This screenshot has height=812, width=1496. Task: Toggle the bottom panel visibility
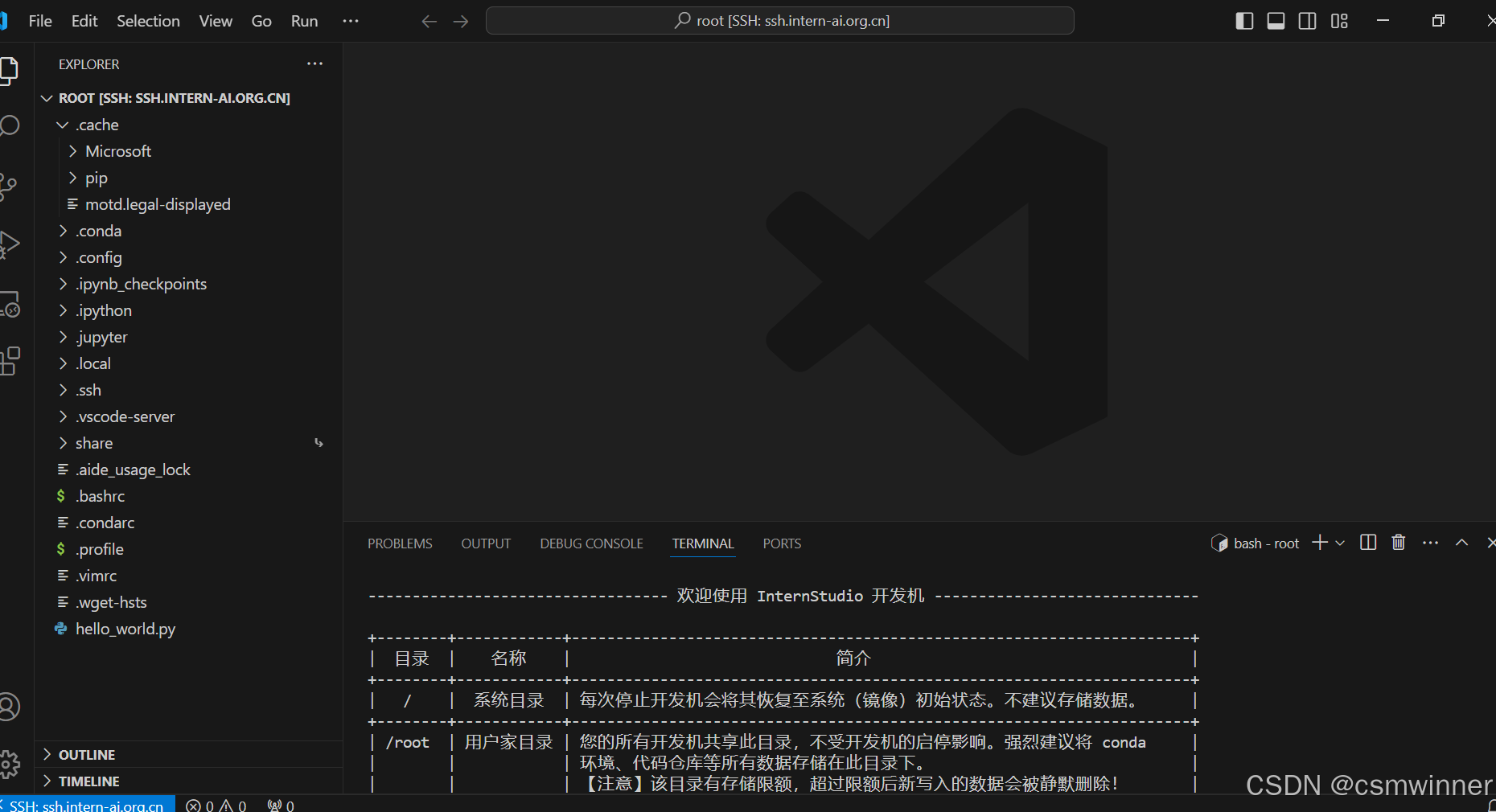pyautogui.click(x=1275, y=21)
